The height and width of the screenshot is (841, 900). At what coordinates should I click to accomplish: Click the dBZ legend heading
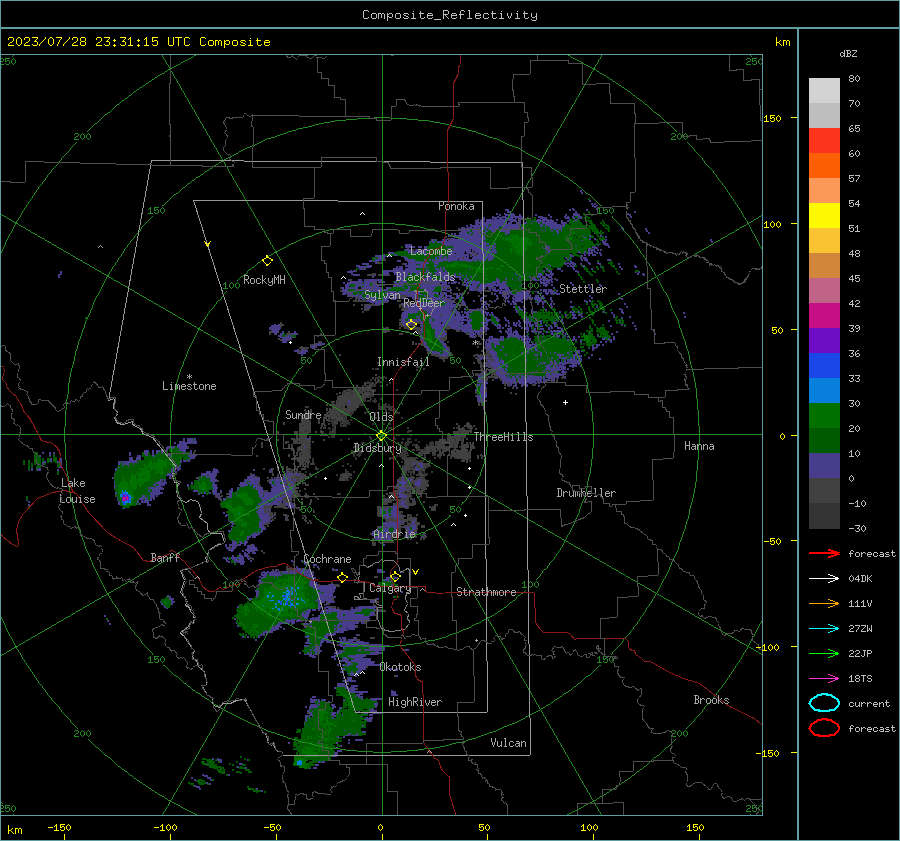click(x=848, y=53)
